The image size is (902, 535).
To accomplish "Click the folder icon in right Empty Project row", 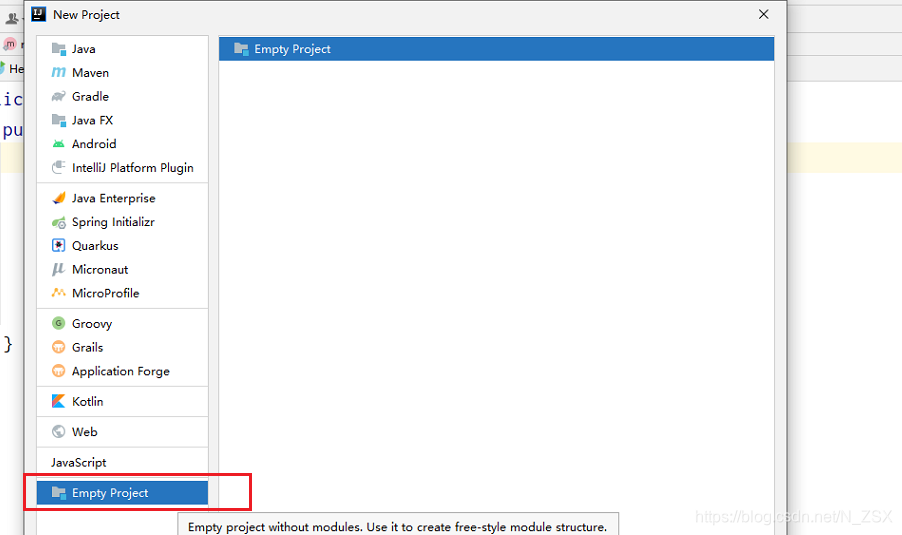I will point(241,49).
